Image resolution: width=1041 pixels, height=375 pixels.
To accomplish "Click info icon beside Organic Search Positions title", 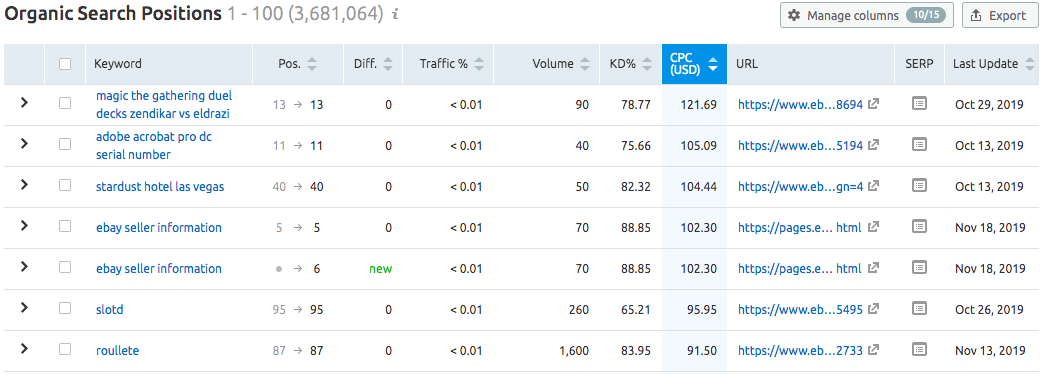I will click(x=395, y=14).
